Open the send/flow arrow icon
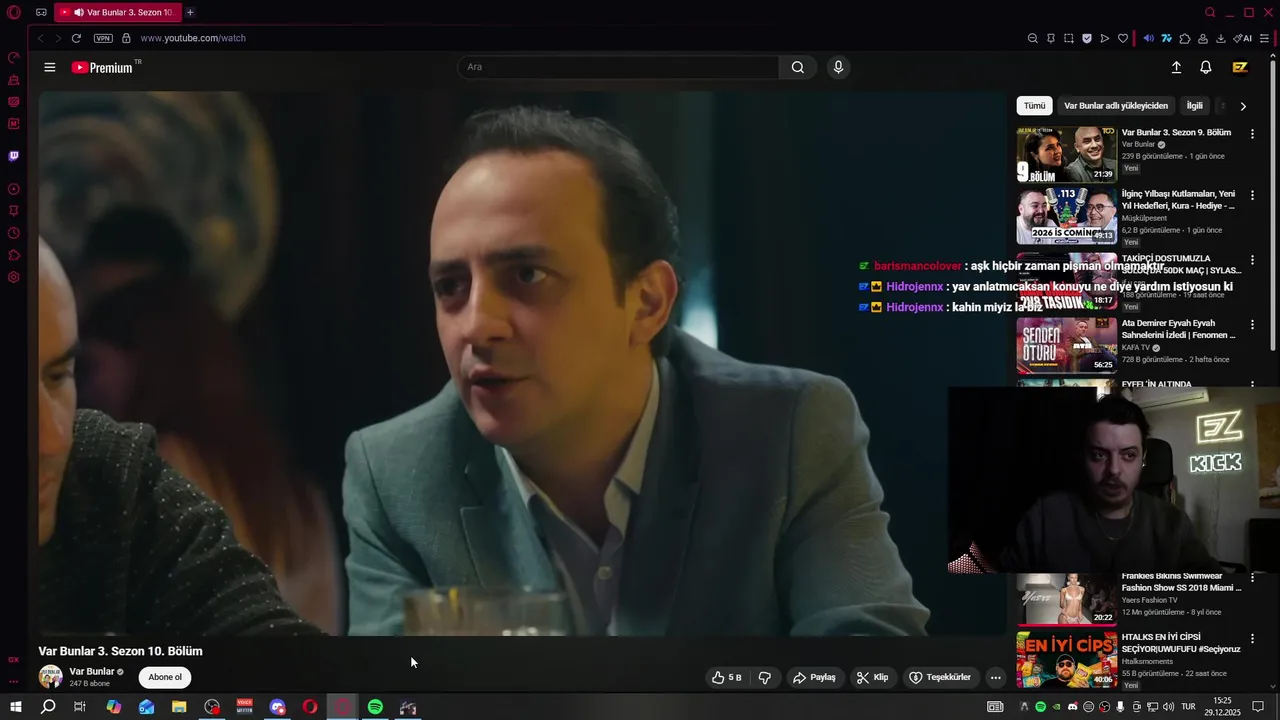Screen dimensions: 1280x720 1105,38
